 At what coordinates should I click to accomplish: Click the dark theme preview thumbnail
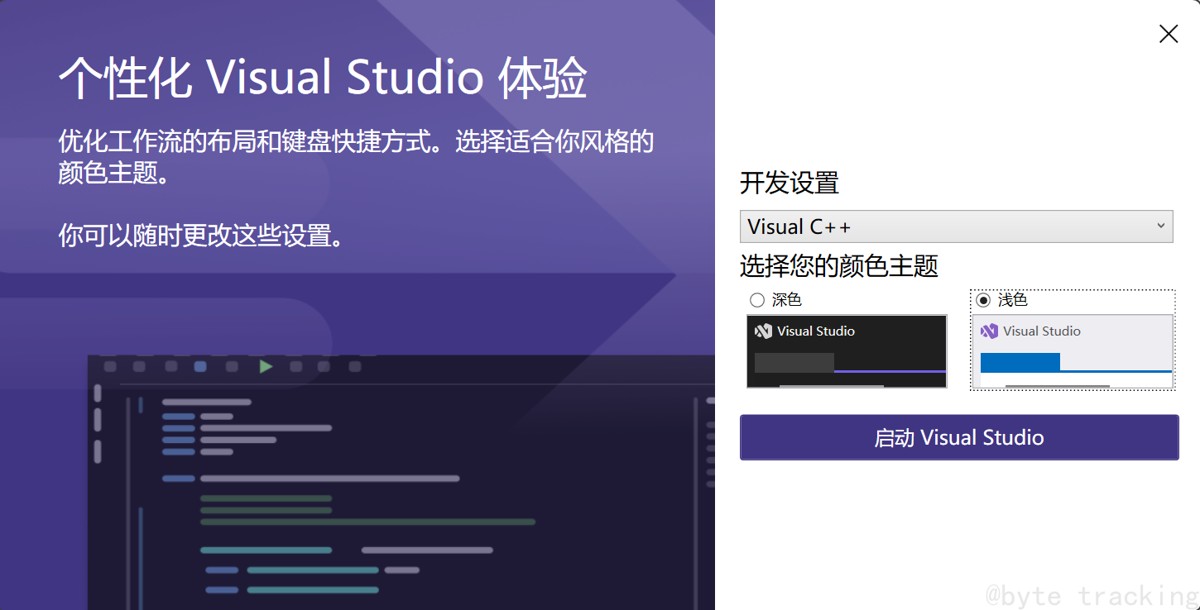(x=846, y=352)
